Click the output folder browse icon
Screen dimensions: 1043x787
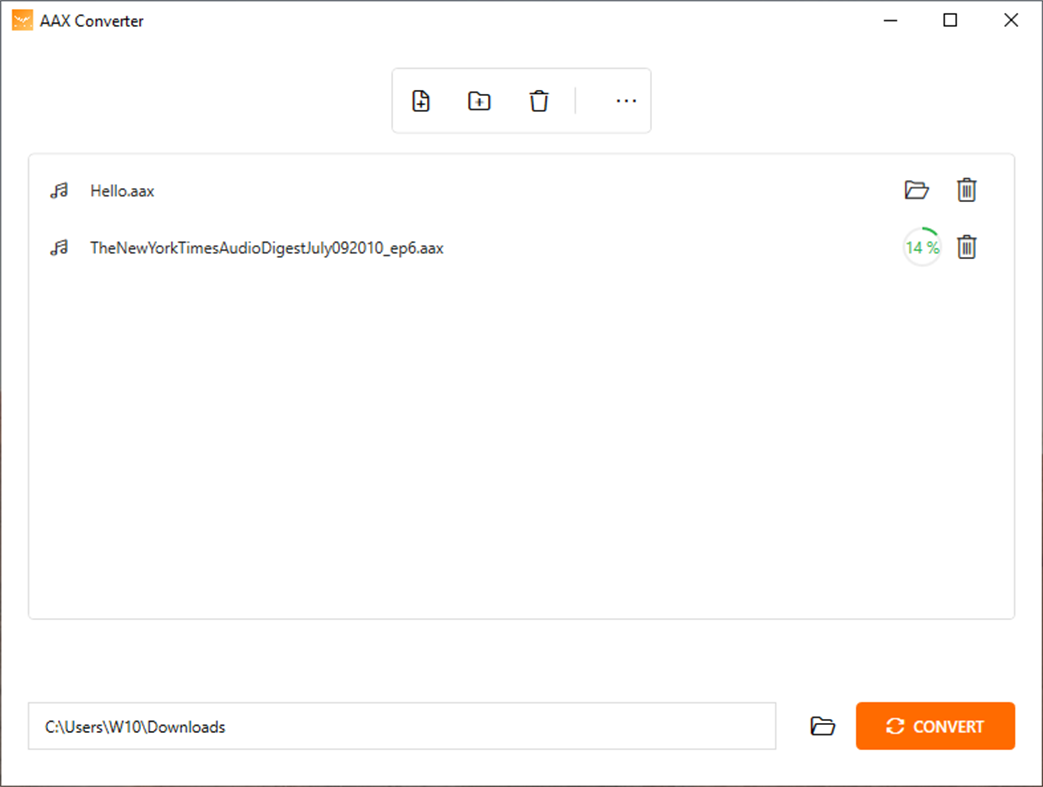pos(823,726)
